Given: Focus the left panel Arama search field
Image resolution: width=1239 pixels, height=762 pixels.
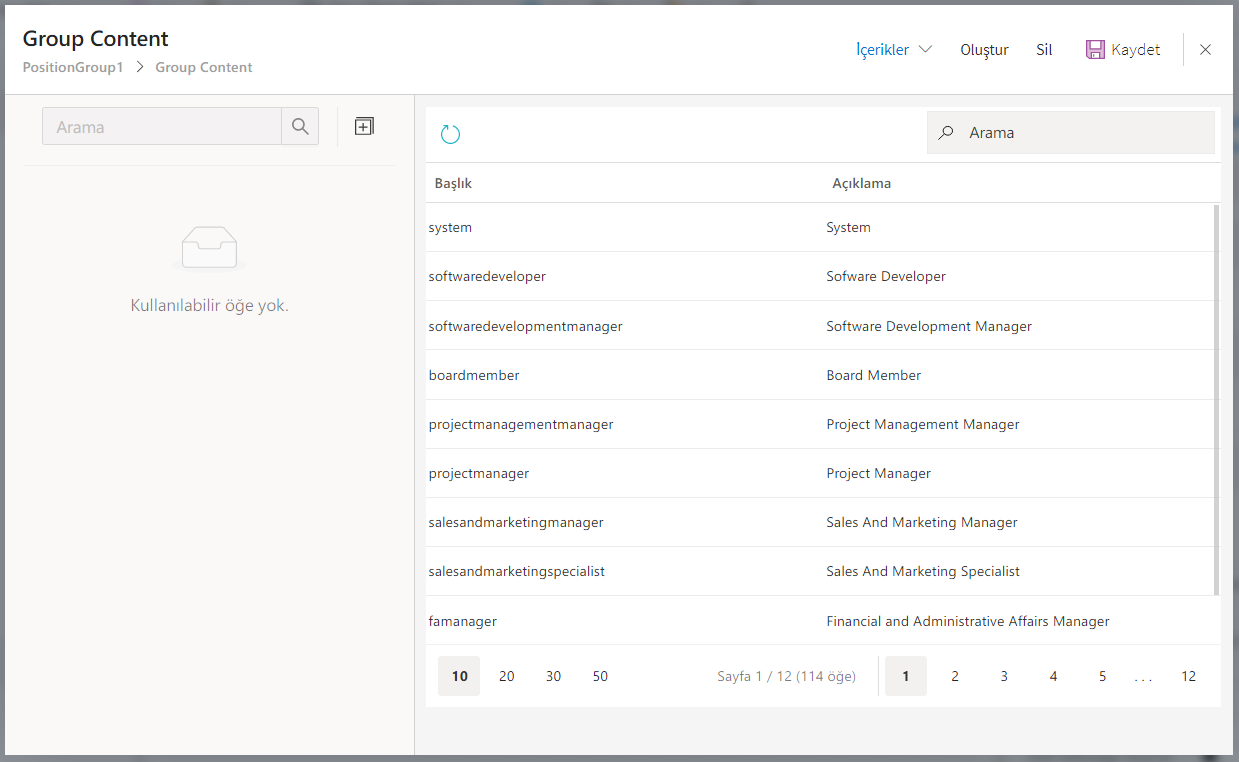Looking at the screenshot, I should [162, 127].
